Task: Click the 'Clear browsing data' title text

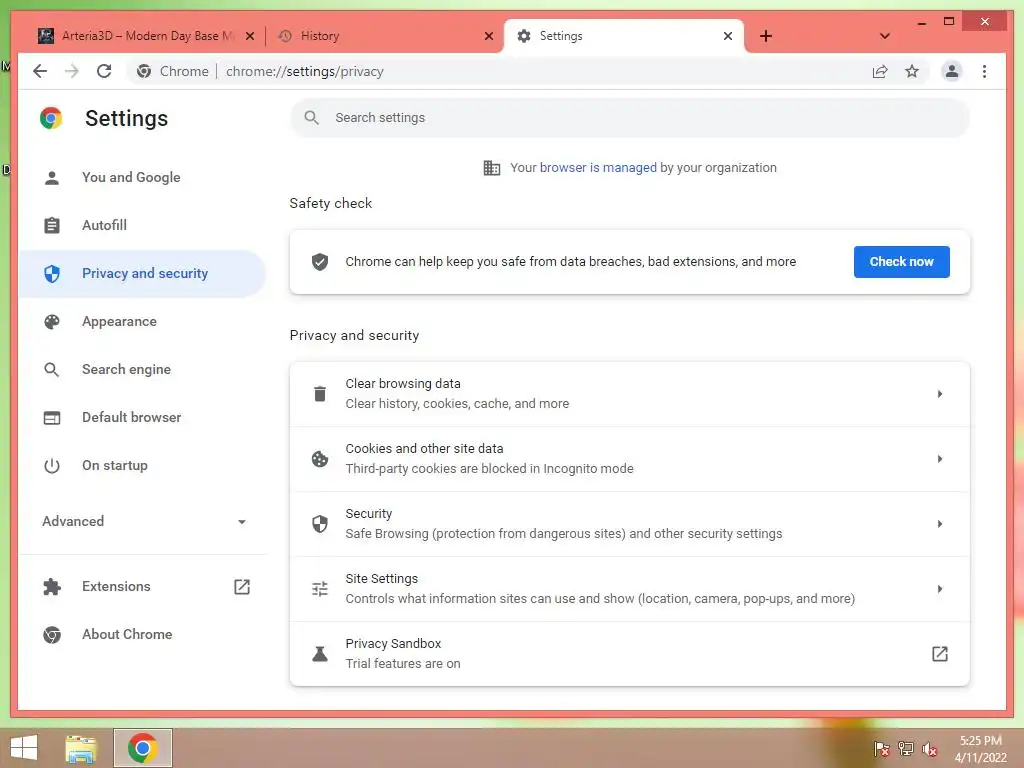Action: (403, 384)
